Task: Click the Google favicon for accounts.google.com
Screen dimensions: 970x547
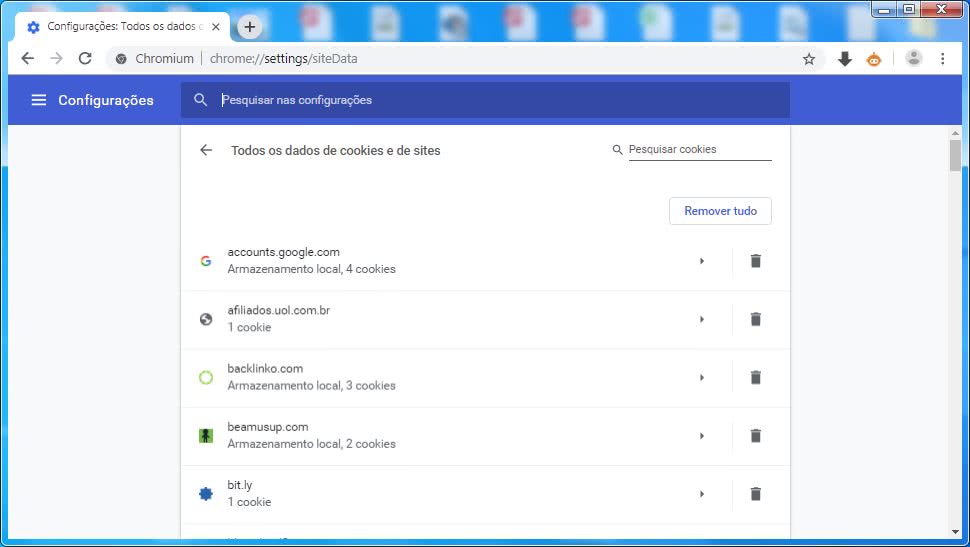Action: coord(206,261)
